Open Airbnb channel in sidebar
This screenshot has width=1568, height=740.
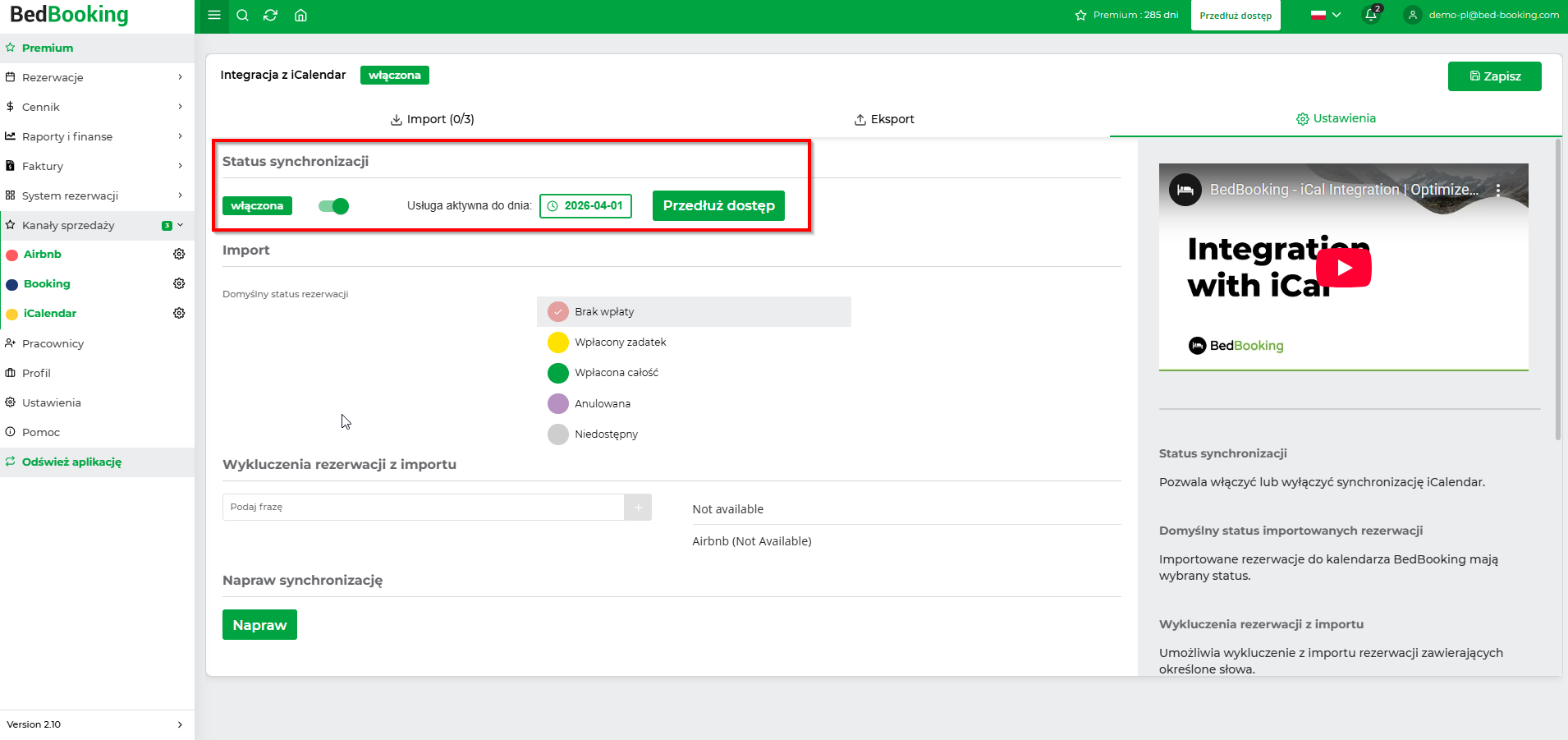43,254
